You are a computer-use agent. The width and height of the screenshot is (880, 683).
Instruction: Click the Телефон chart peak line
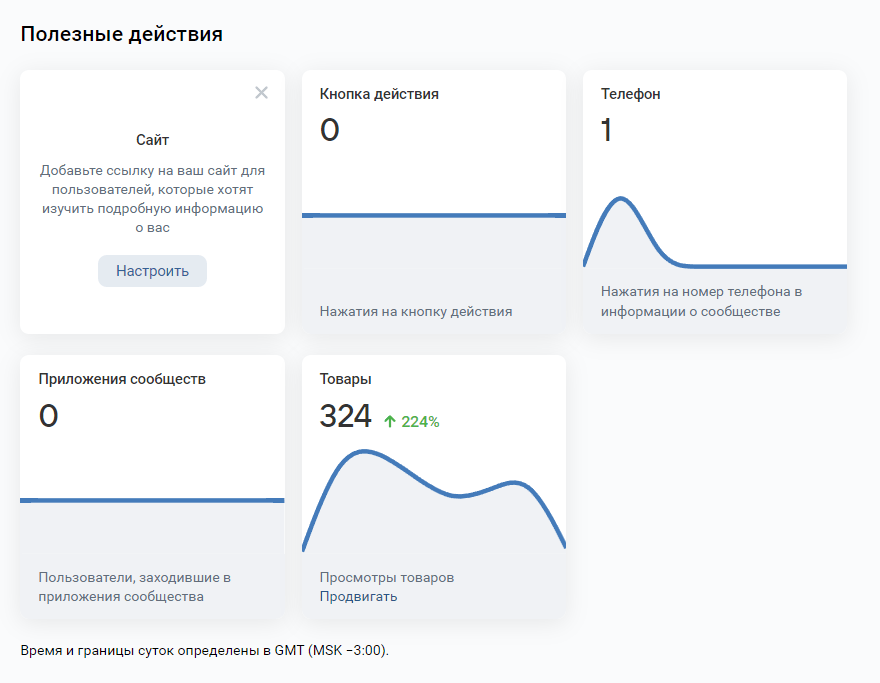(621, 199)
